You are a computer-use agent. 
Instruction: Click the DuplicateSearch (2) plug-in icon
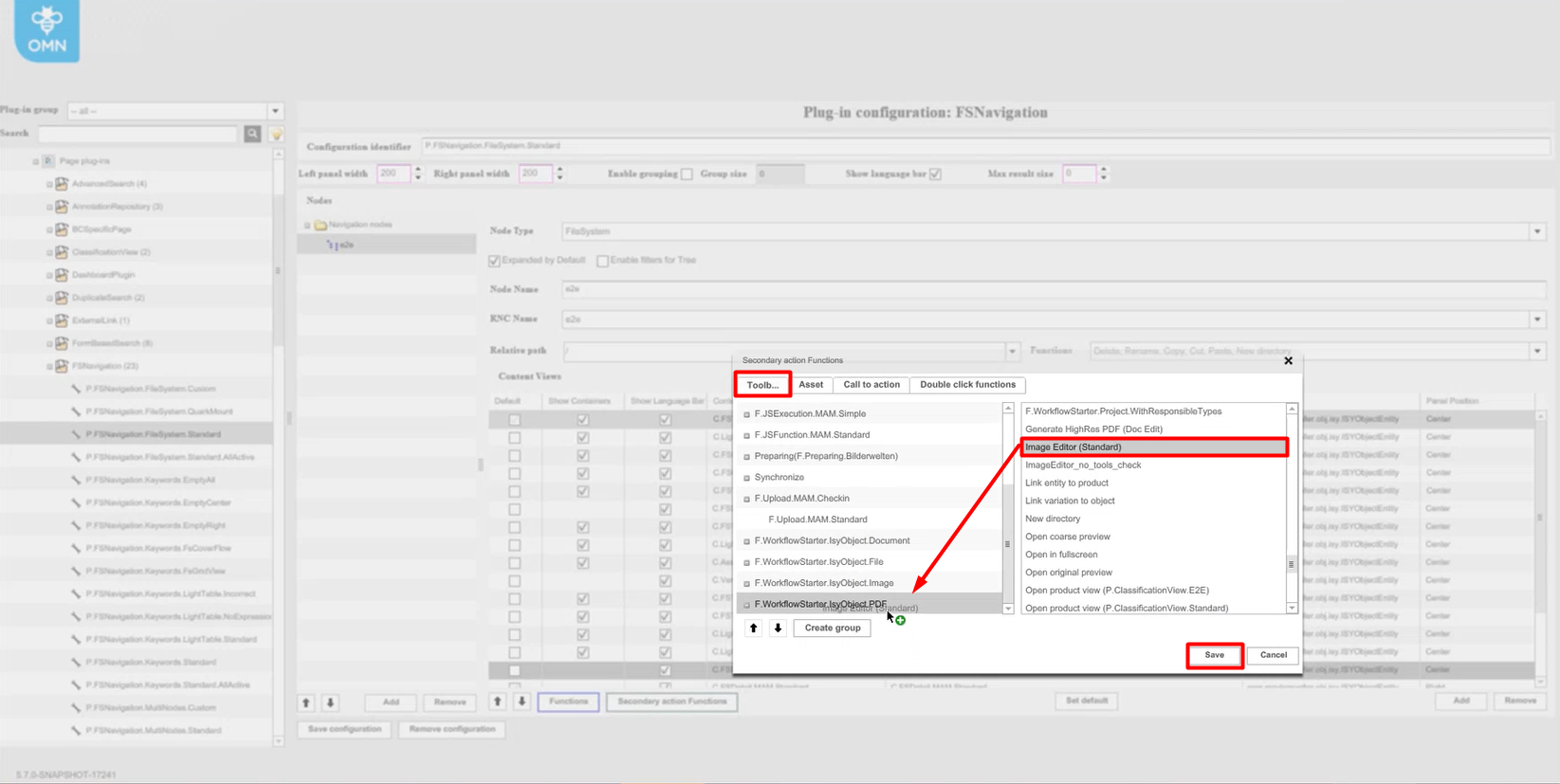click(x=62, y=298)
